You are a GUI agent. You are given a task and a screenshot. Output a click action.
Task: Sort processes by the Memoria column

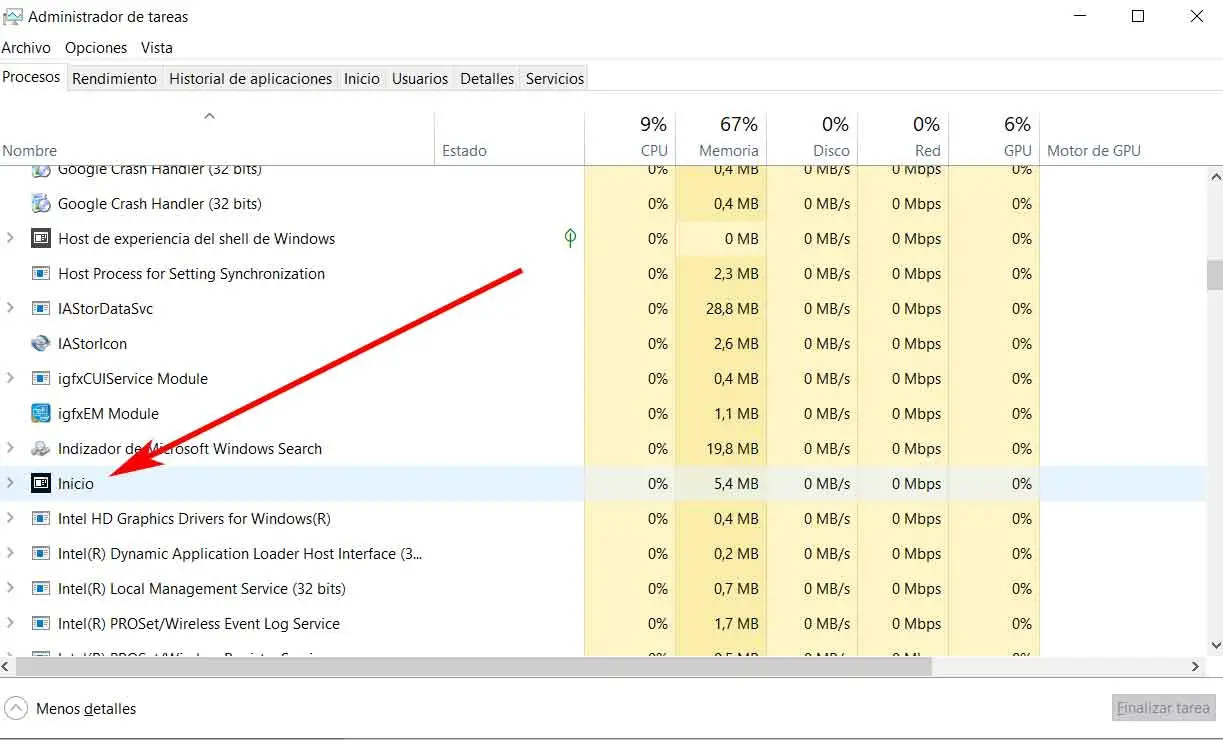(x=728, y=150)
